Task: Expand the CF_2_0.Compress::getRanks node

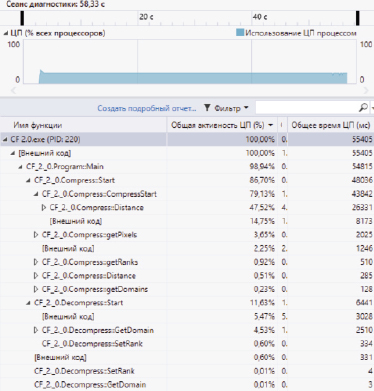Action: 36,262
